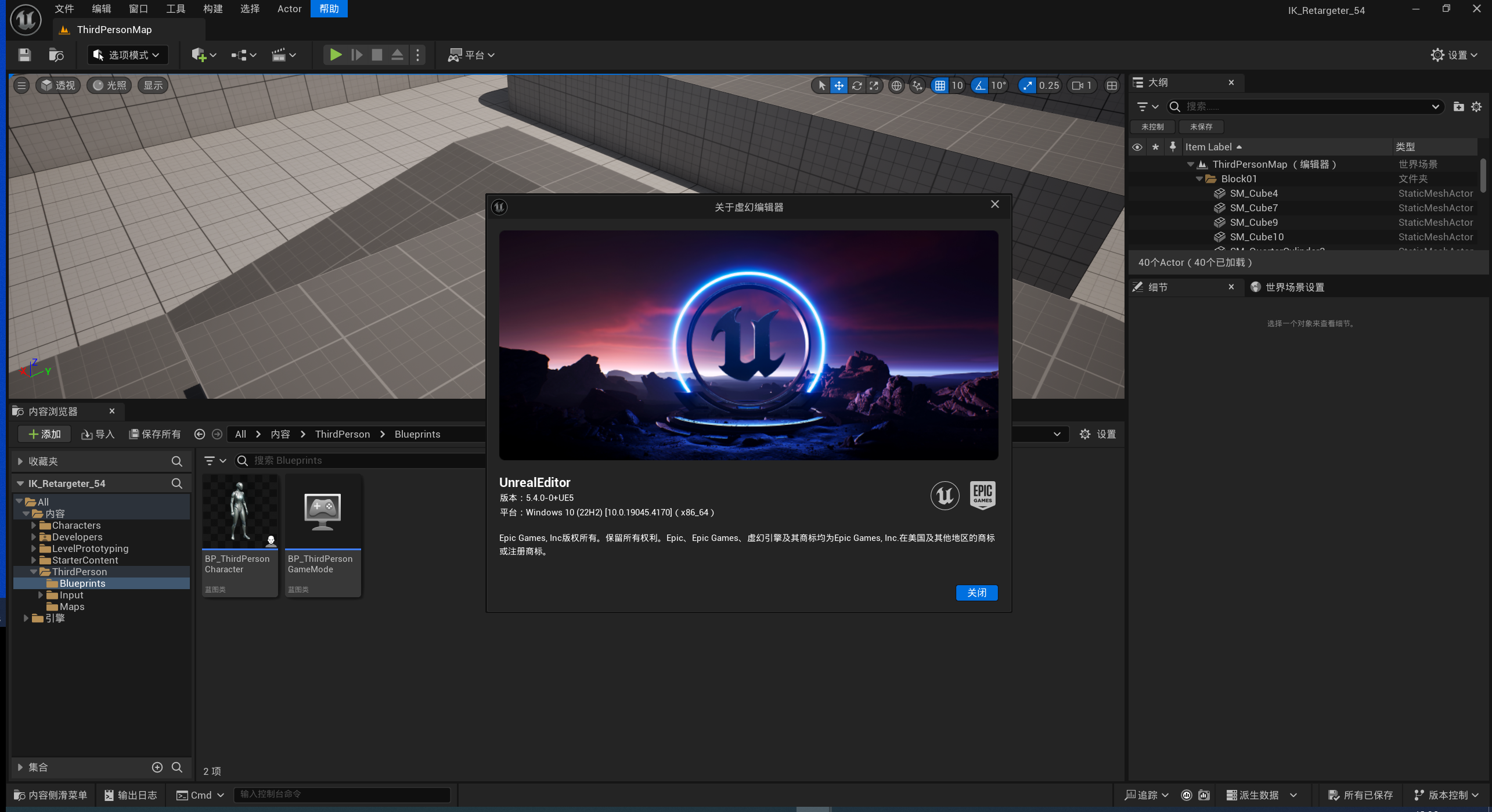Select BP_ThirdPersonCharacter thumbnail
1492x812 pixels.
click(x=240, y=536)
